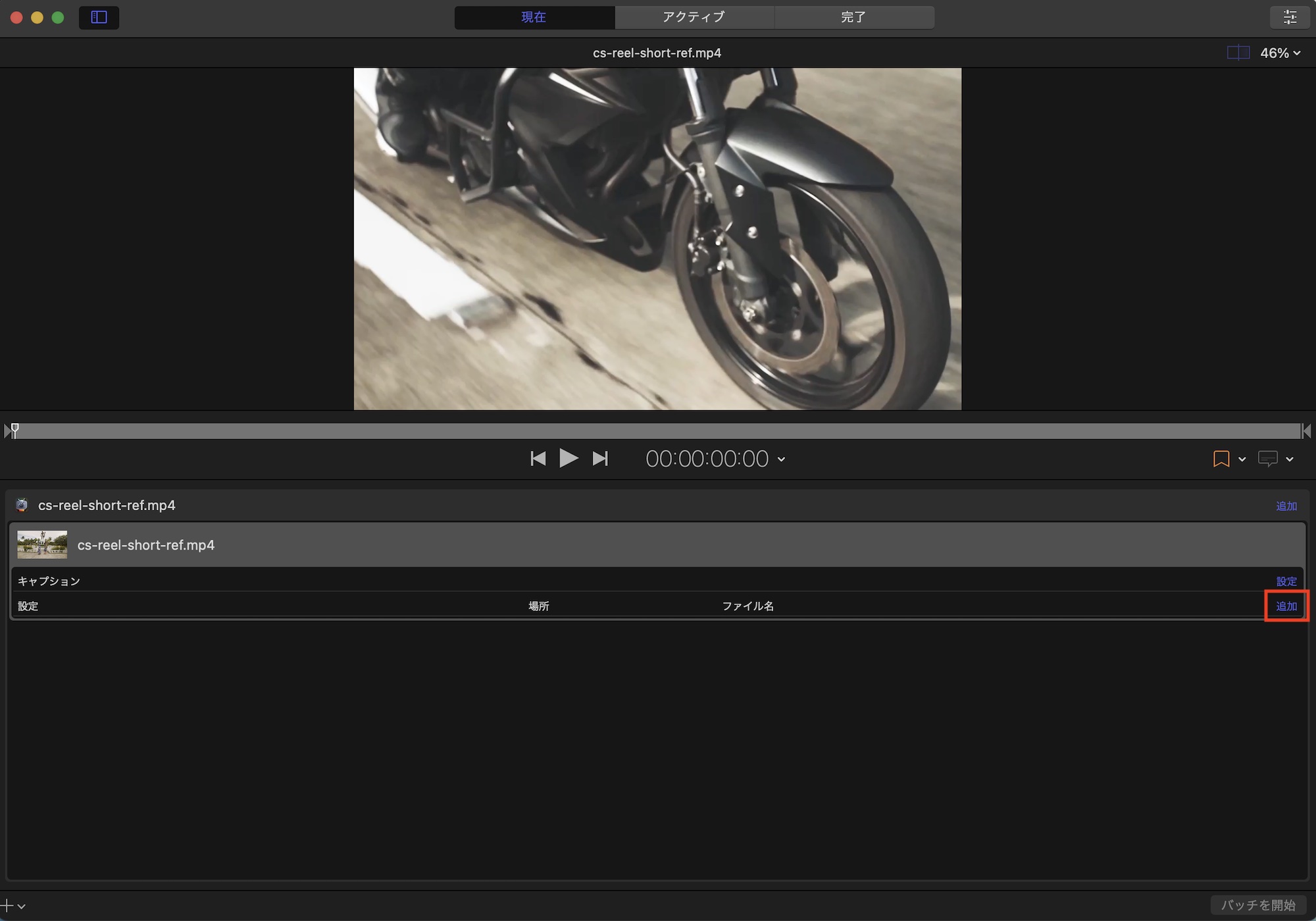Viewport: 1316px width, 921px height.
Task: Switch to the 完了 tab
Action: (x=853, y=17)
